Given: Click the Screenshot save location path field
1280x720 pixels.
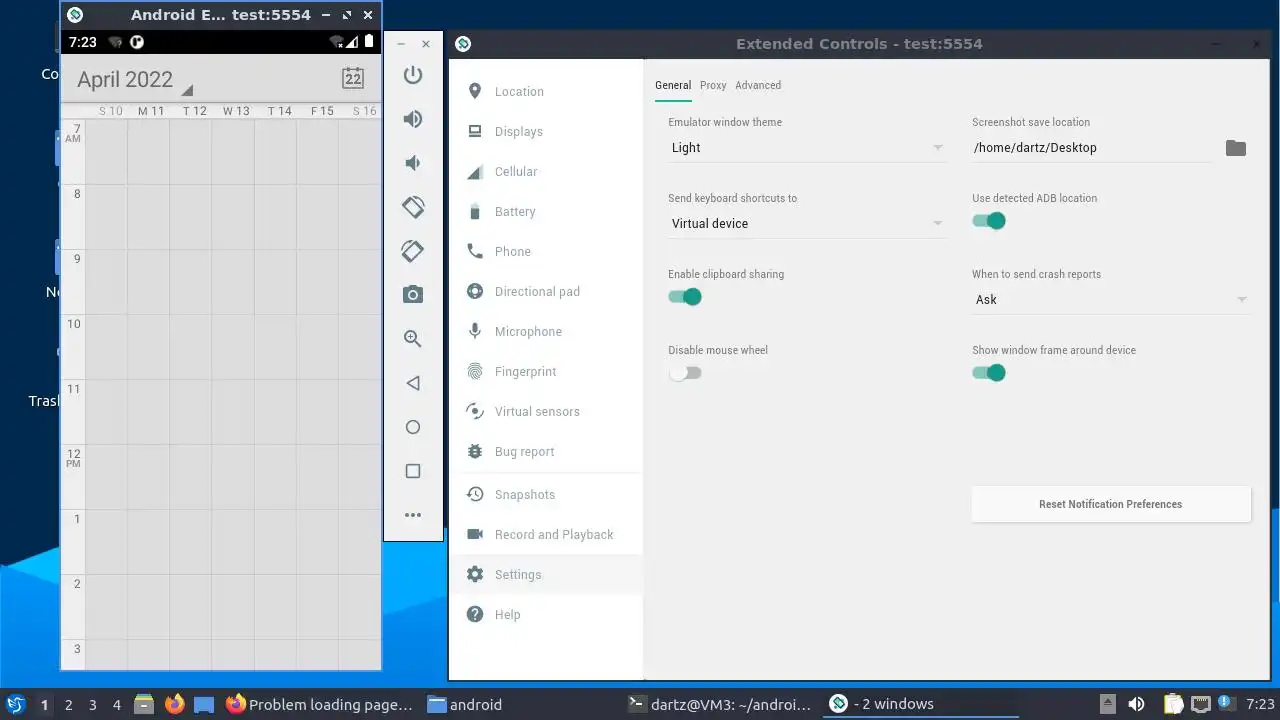Looking at the screenshot, I should 1092,148.
